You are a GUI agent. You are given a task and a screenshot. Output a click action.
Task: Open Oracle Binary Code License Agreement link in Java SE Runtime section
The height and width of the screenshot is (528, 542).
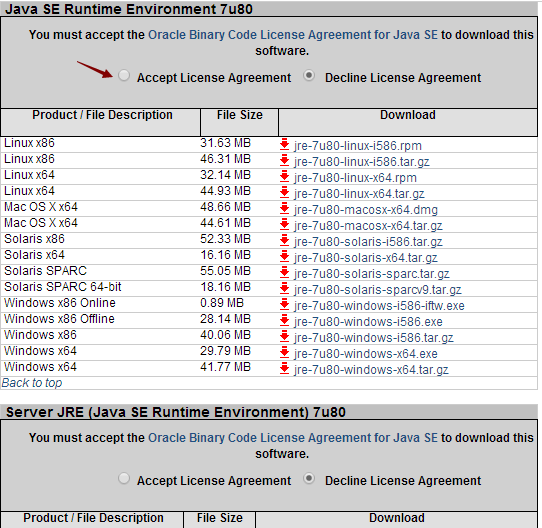coord(293,35)
